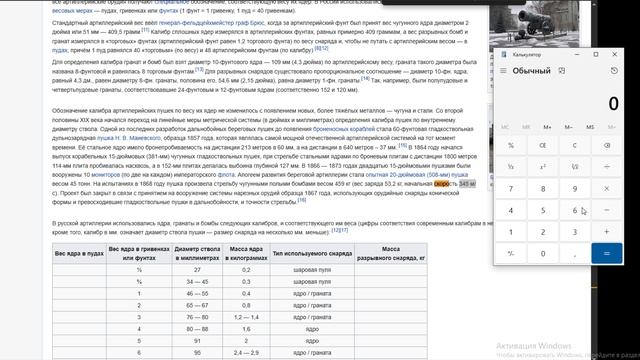Screen dimensions: 640x360
Task: Click the percent button in Calculator
Action: point(511,145)
